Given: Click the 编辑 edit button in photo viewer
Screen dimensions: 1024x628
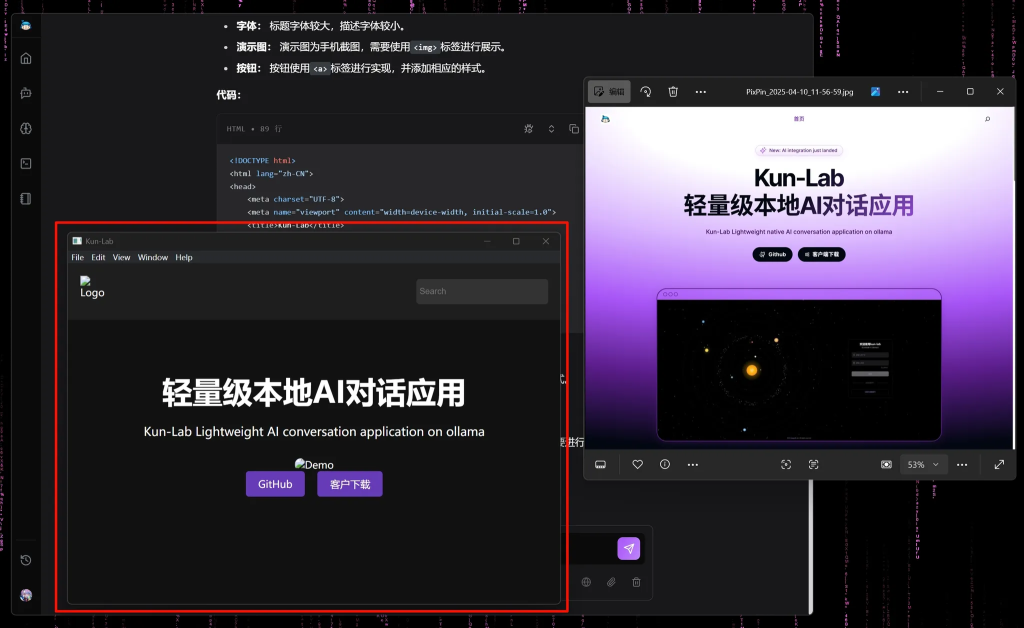Looking at the screenshot, I should point(609,91).
